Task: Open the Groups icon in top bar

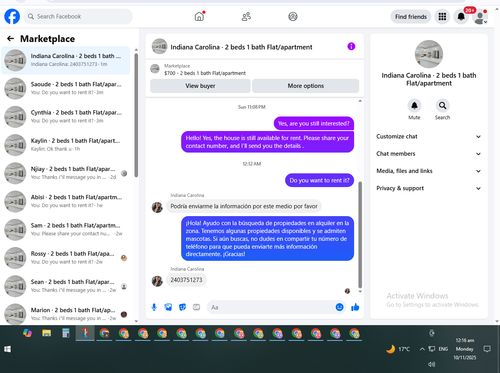Action: 293,16
